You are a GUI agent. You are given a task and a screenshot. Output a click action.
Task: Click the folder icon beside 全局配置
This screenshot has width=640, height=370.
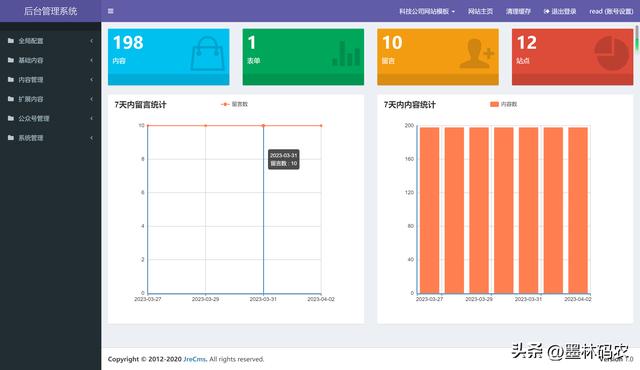coord(11,41)
